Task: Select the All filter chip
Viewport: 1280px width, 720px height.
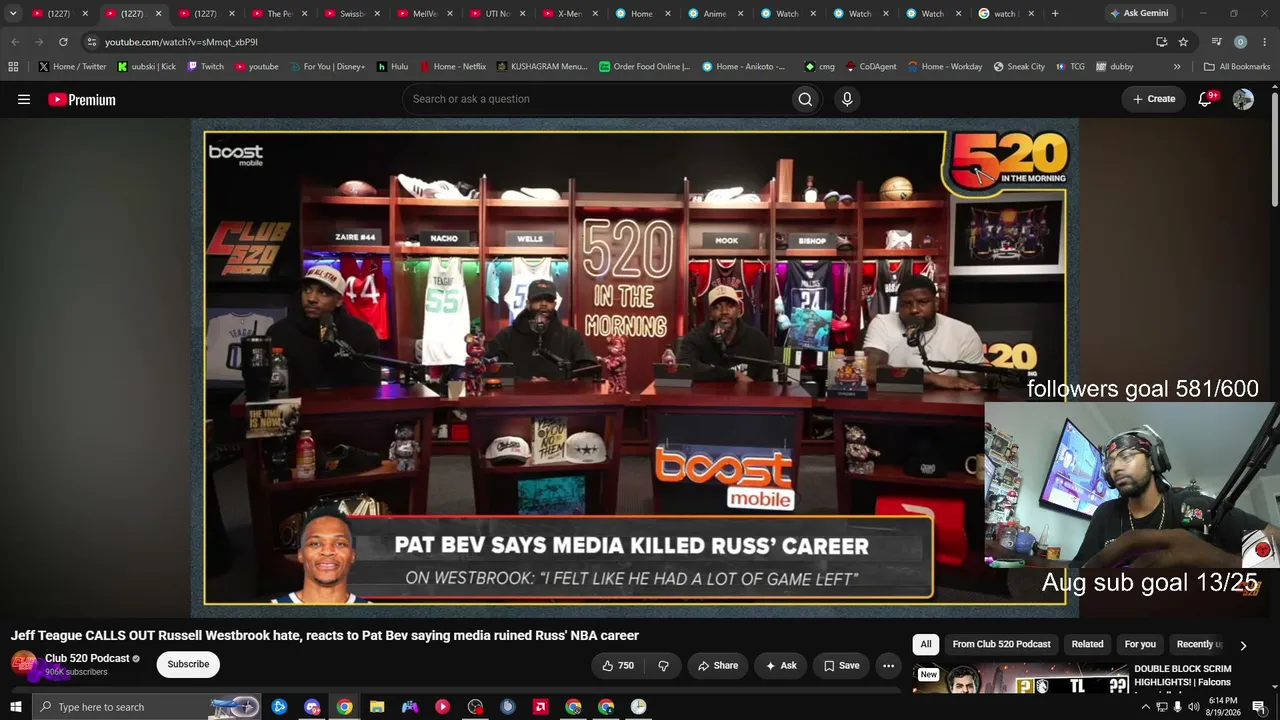Action: pos(926,645)
